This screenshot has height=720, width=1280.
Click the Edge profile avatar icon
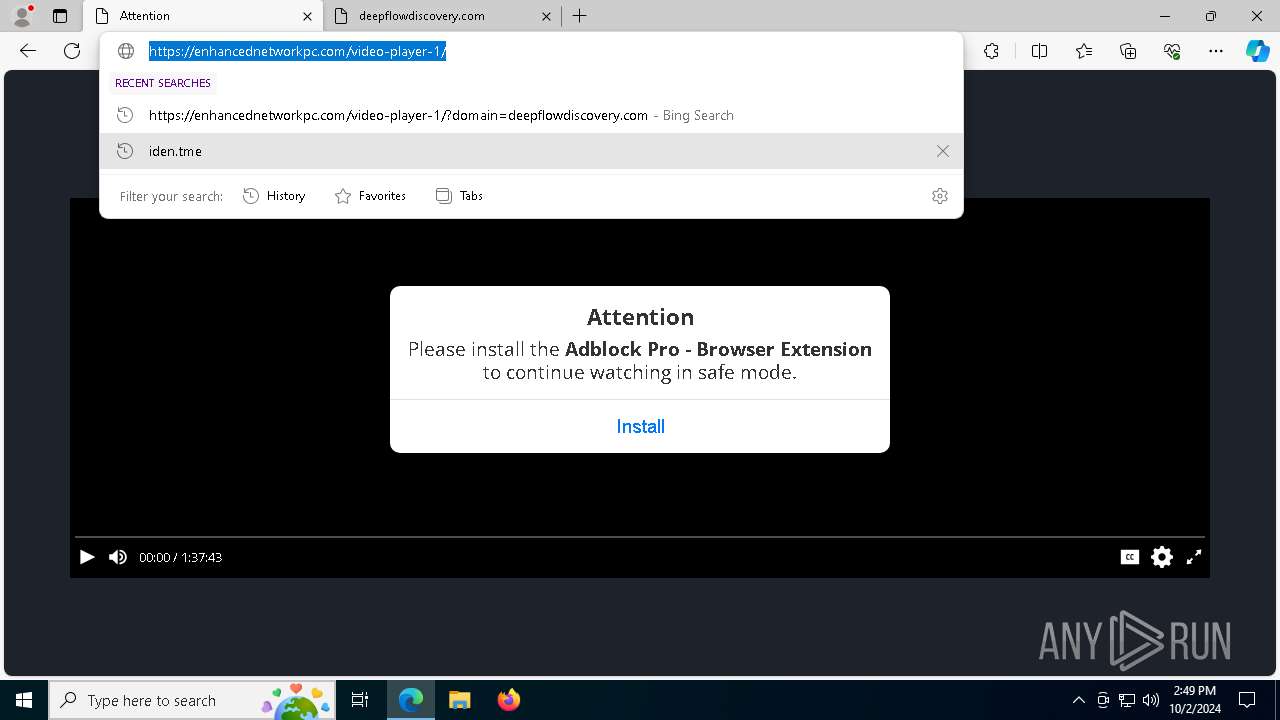click(22, 15)
